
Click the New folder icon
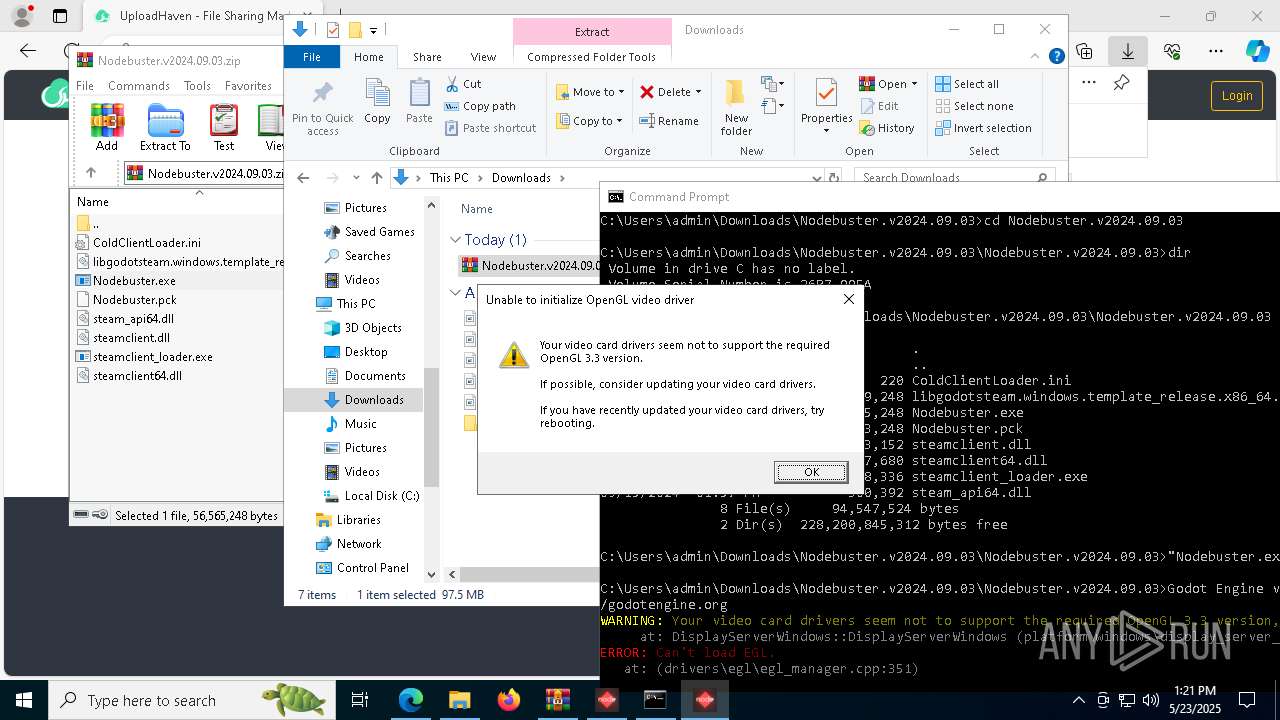coord(736,108)
